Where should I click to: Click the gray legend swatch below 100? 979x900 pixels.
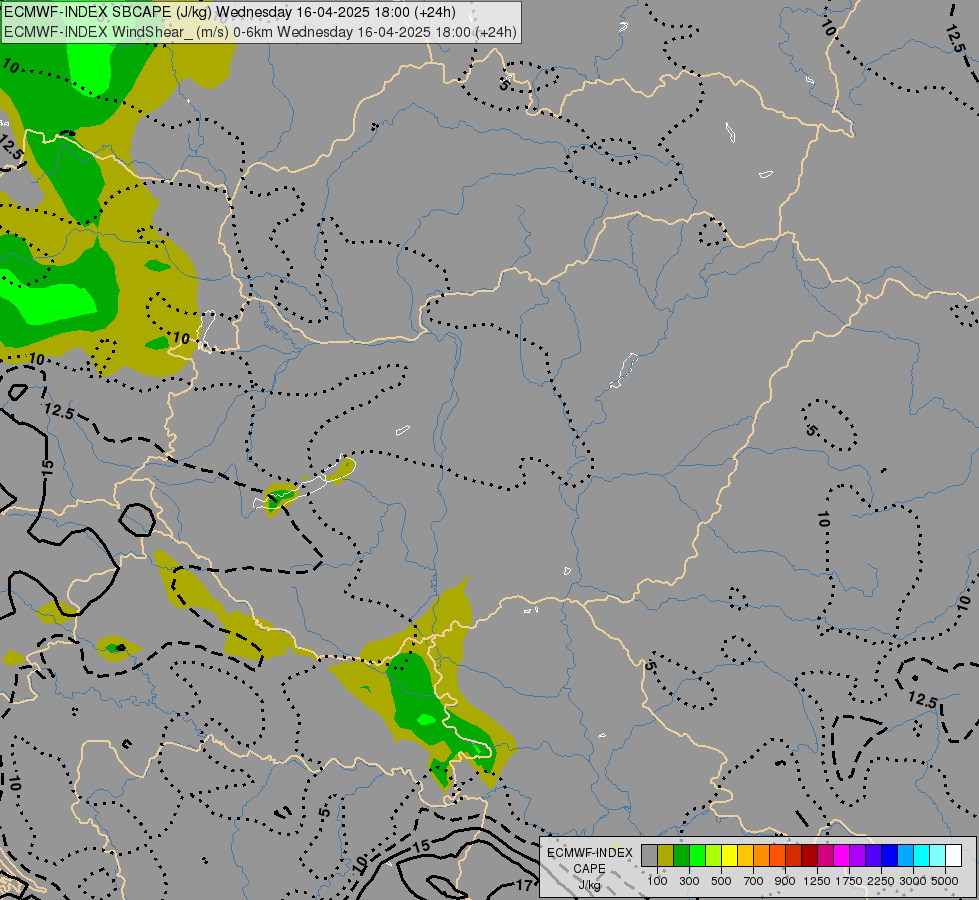(649, 856)
